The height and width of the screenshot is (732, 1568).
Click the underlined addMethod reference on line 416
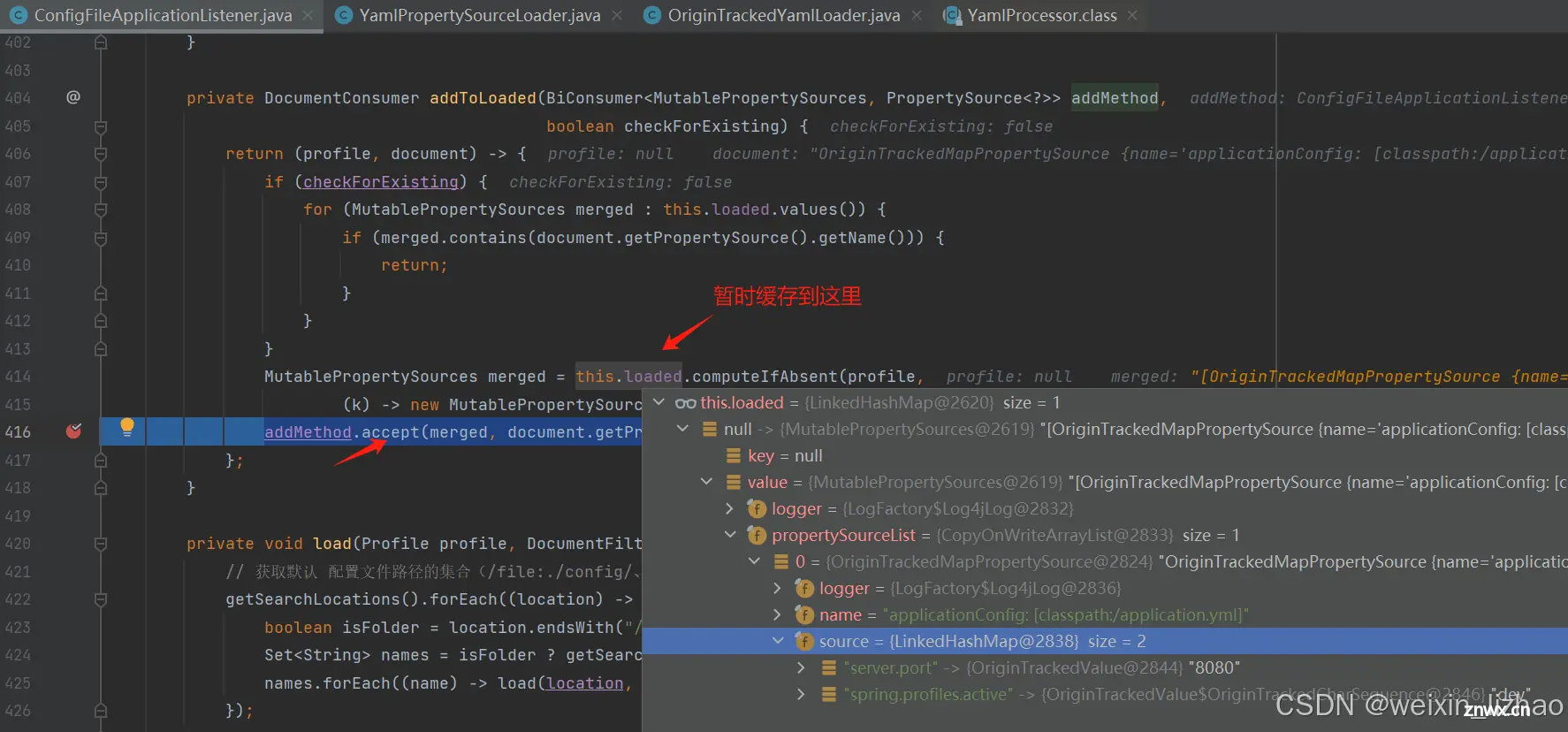[308, 432]
